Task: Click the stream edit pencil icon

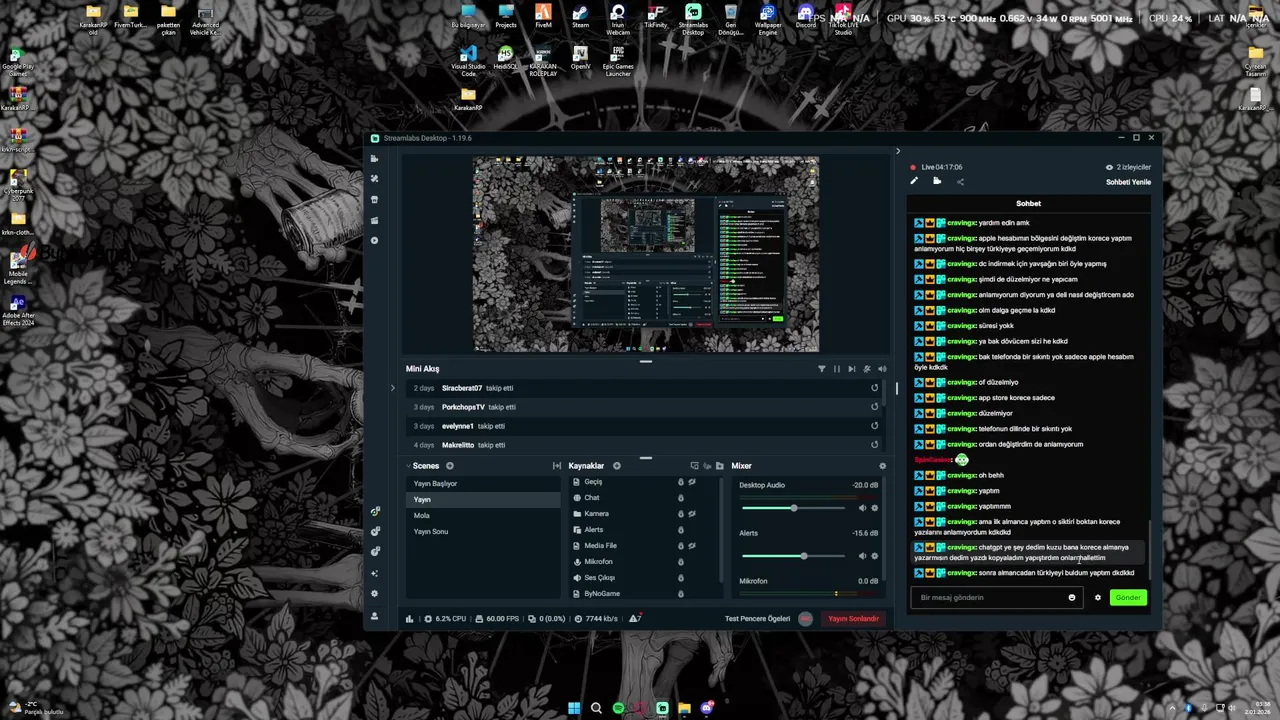Action: click(914, 181)
